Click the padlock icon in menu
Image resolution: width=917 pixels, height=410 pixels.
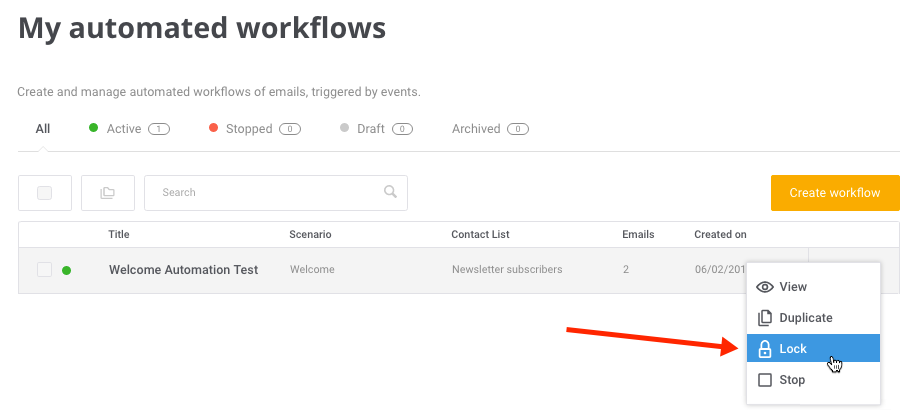[764, 349]
